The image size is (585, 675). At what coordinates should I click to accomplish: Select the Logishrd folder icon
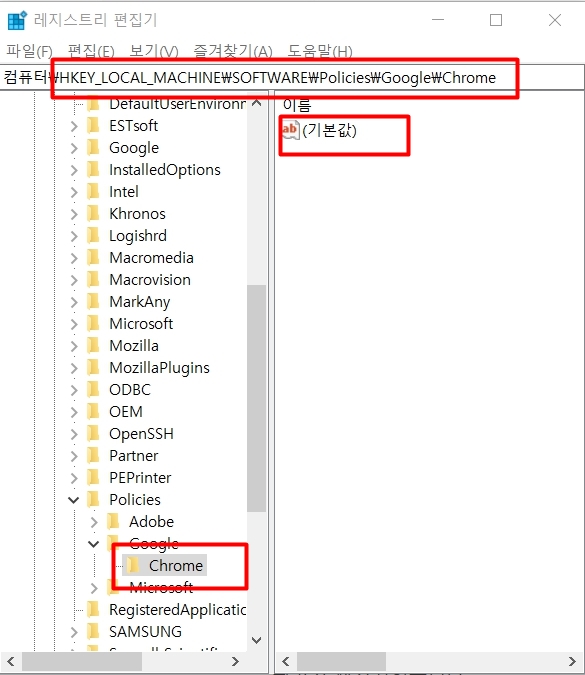[x=93, y=235]
